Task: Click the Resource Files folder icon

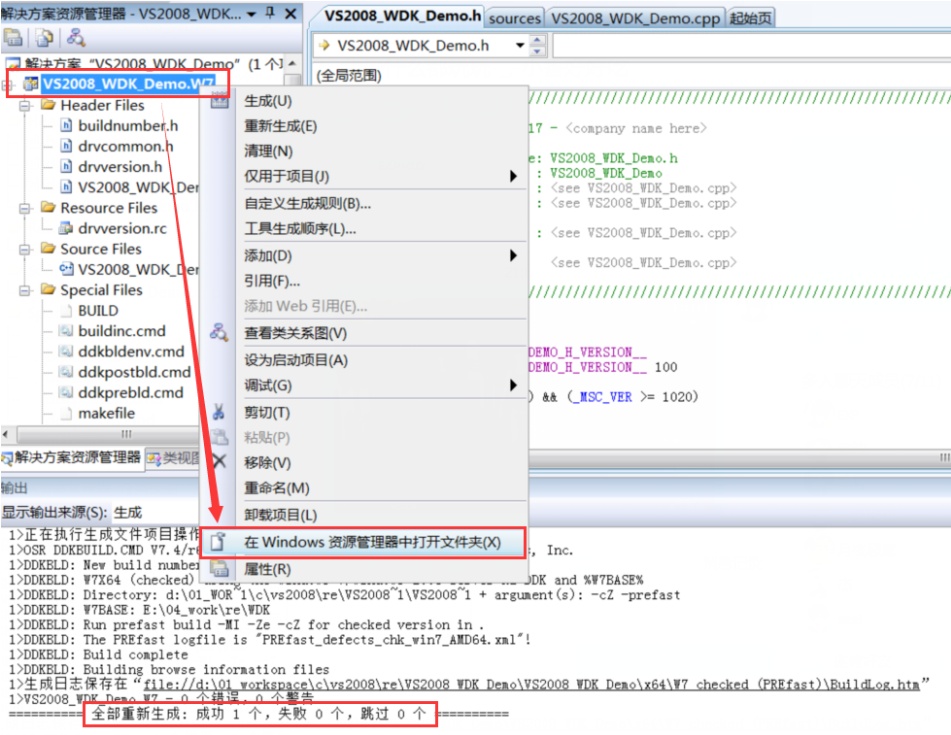Action: pos(49,207)
